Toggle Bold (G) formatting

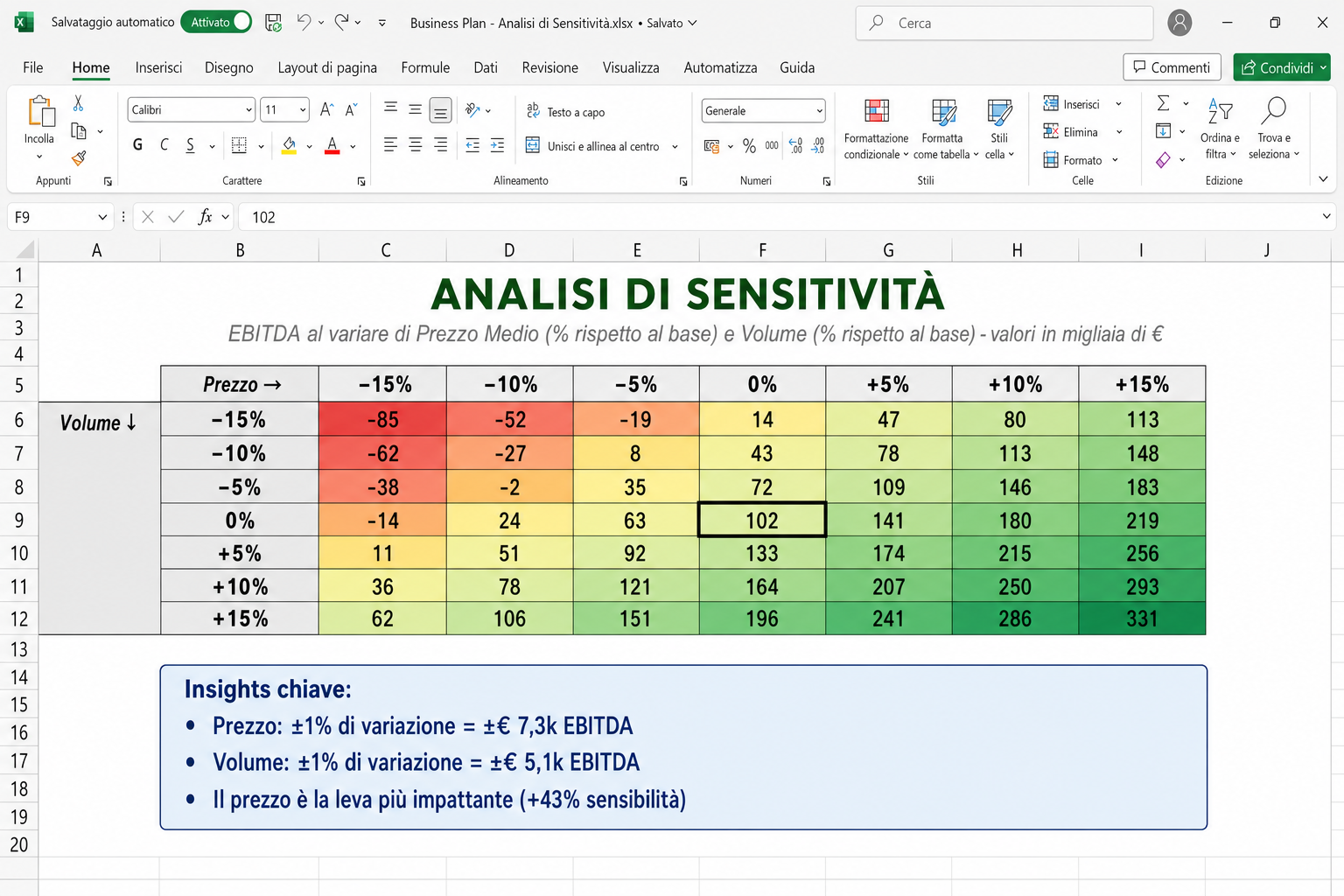tap(137, 145)
